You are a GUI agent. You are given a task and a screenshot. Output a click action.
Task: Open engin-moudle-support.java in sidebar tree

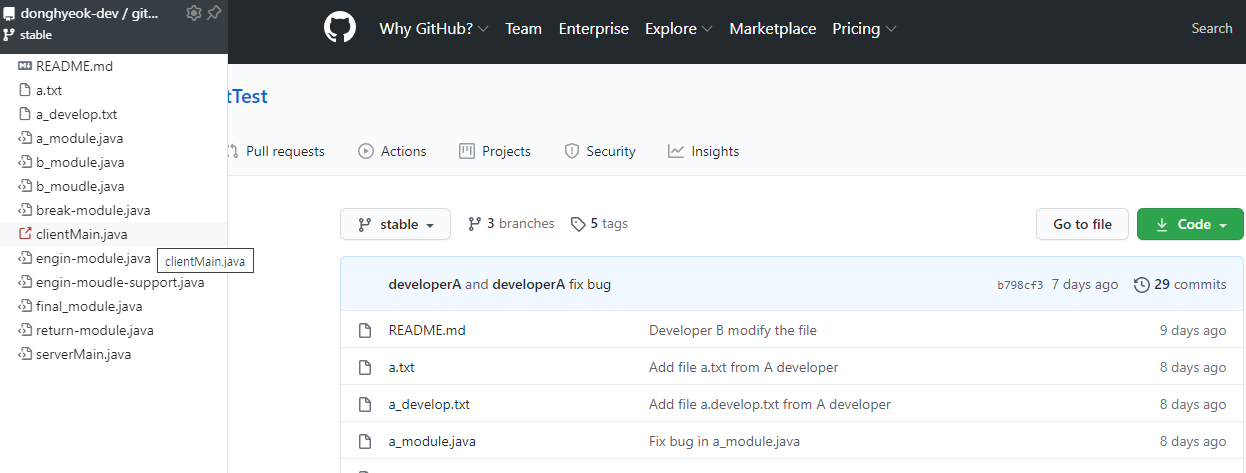(120, 282)
